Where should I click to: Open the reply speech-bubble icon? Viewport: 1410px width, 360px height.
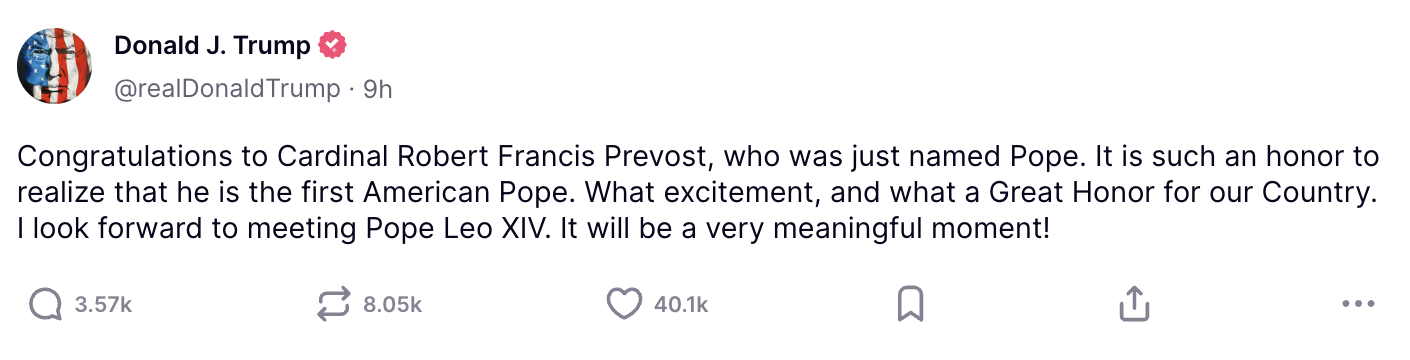click(46, 305)
